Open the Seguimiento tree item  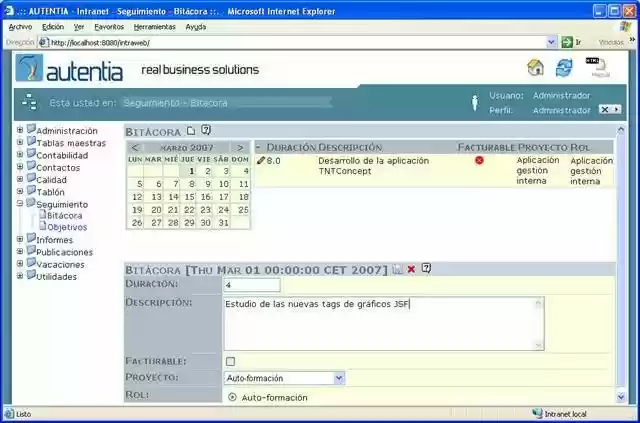click(x=62, y=204)
